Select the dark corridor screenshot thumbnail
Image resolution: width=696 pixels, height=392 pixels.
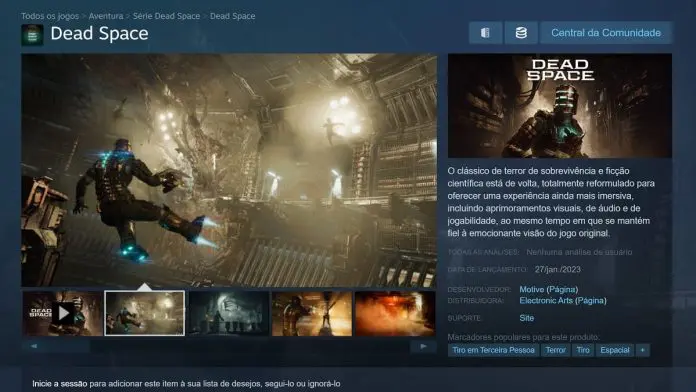(229, 313)
